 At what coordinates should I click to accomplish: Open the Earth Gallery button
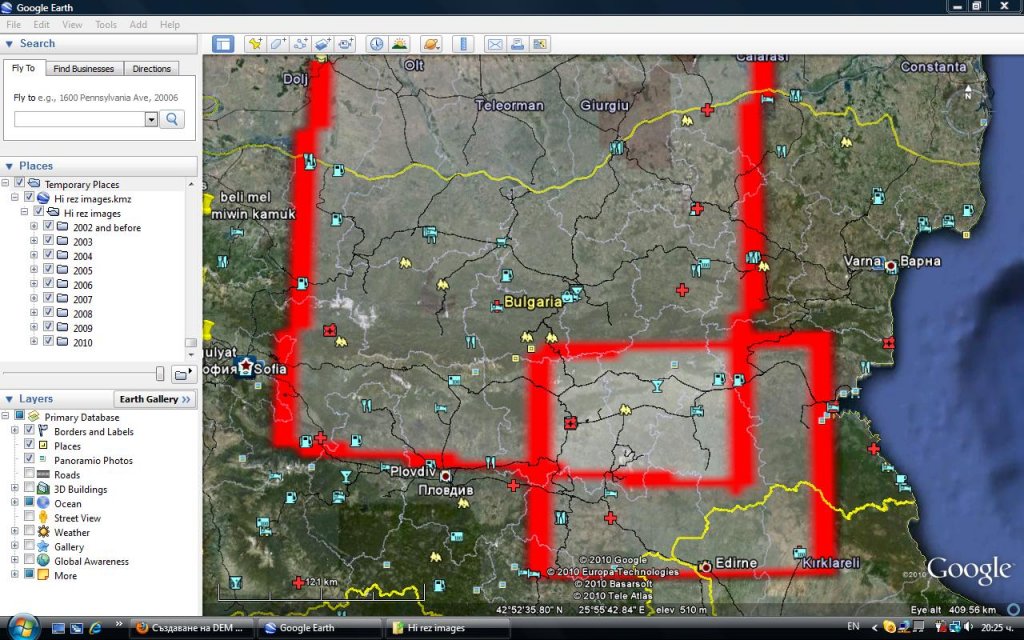pyautogui.click(x=155, y=399)
